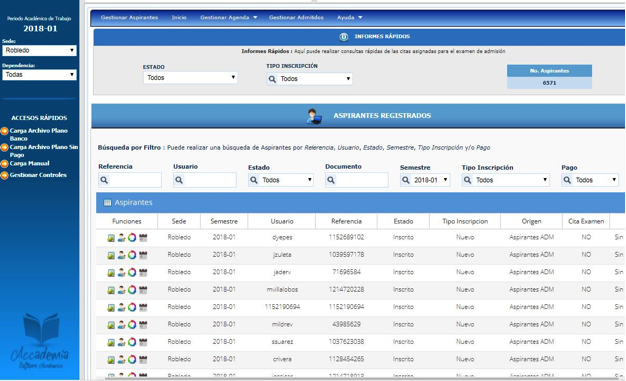Click person icon in mvillalobos row
The image size is (626, 381).
point(121,290)
